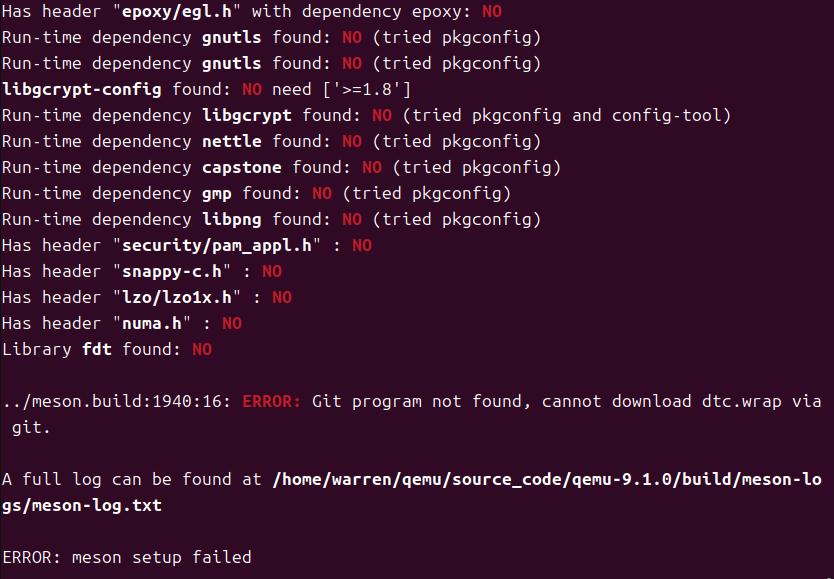Image resolution: width=834 pixels, height=579 pixels.
Task: Click the red NO after fdt found
Action: point(202,349)
